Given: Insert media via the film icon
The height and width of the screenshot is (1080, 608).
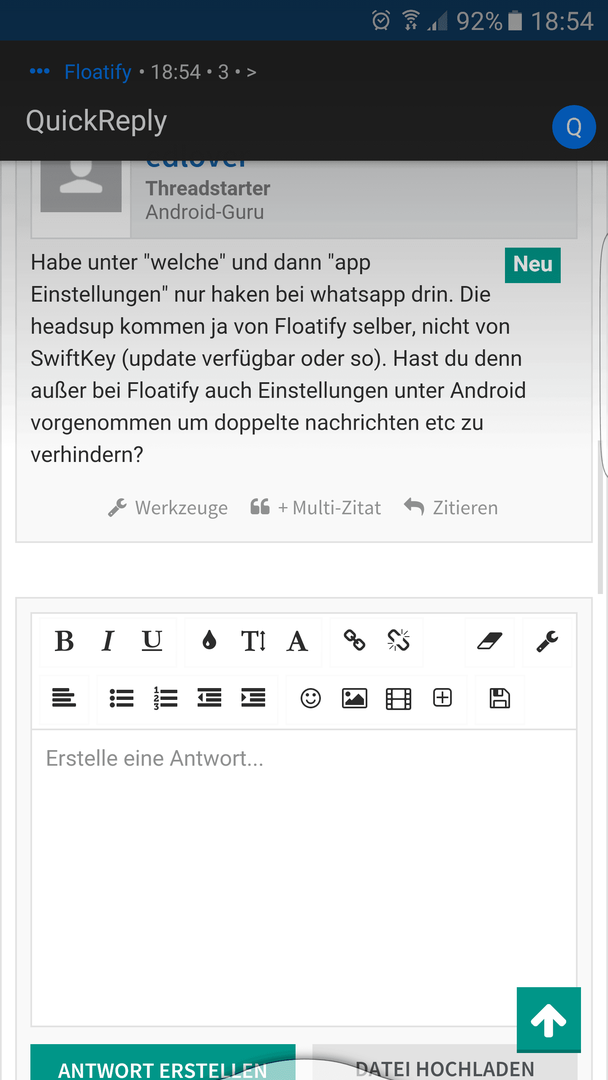Looking at the screenshot, I should (399, 699).
